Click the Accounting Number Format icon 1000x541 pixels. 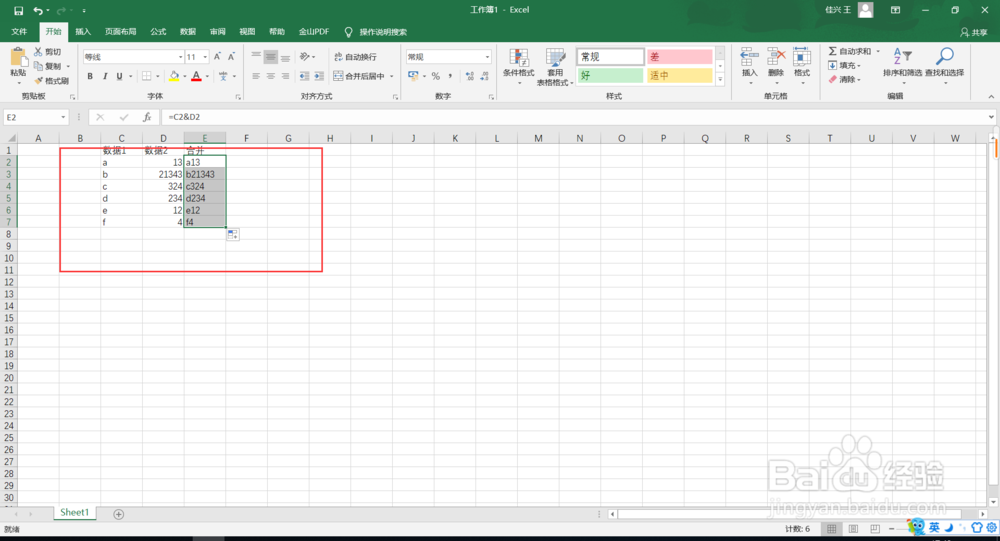click(413, 76)
